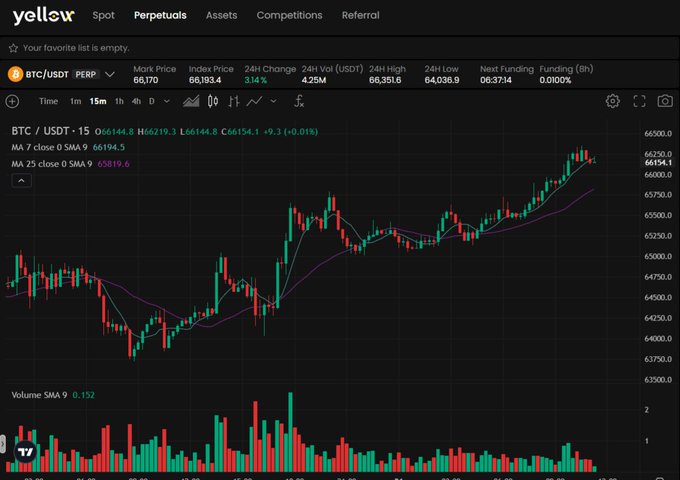Screen dimensions: 680x480
Task: Click the Funding (8h) rate 0.0100%
Action: pos(555,80)
